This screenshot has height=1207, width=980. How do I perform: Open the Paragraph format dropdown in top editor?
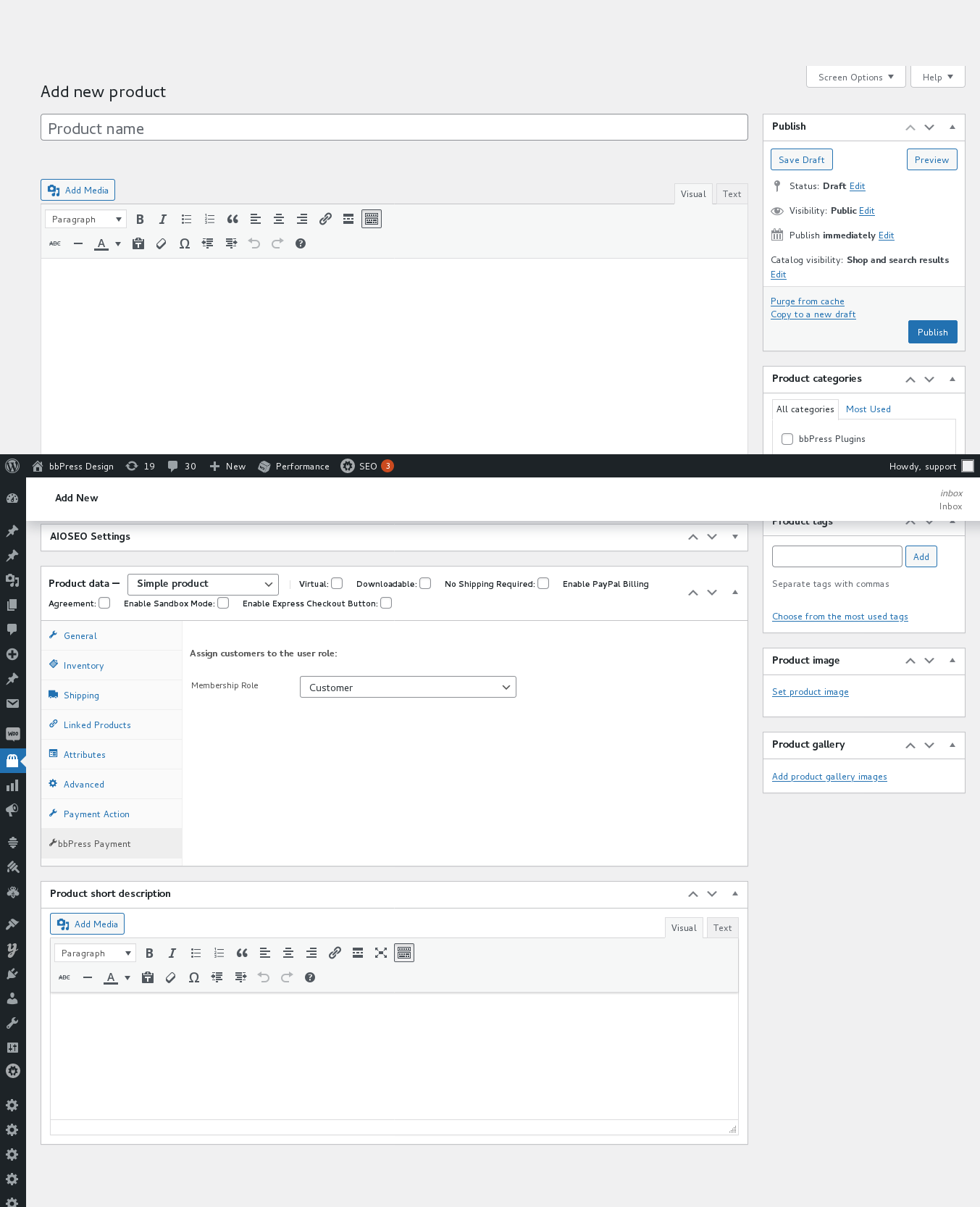(x=85, y=219)
